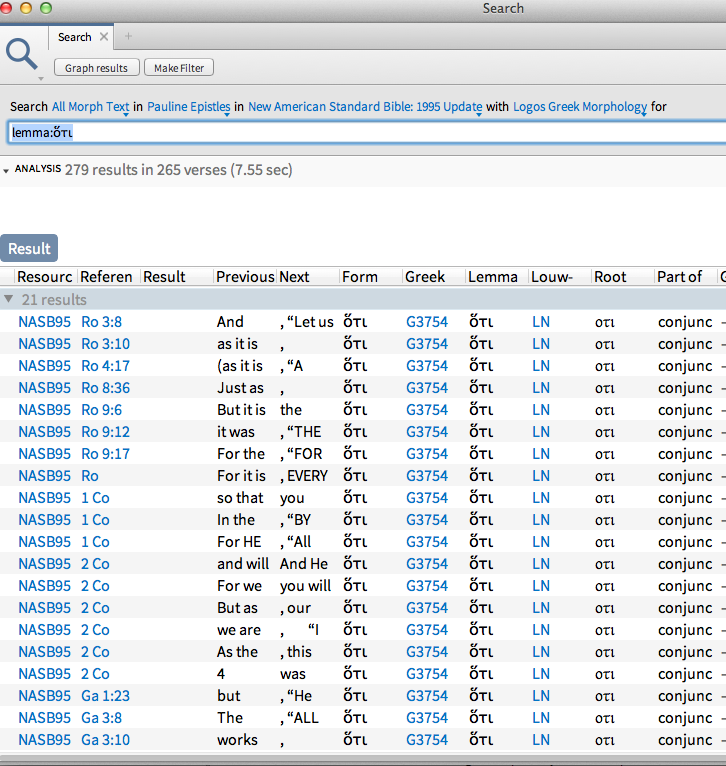Collapse the 21 results group
This screenshot has height=766, width=726.
(8, 299)
